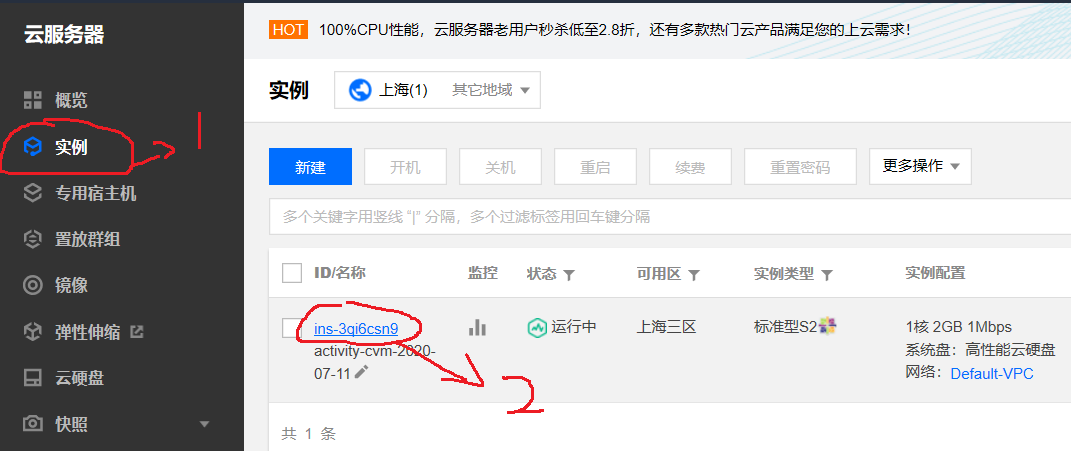This screenshot has height=451, width=1071.
Task: Expand the 其它地域 region dropdown
Action: (x=491, y=90)
